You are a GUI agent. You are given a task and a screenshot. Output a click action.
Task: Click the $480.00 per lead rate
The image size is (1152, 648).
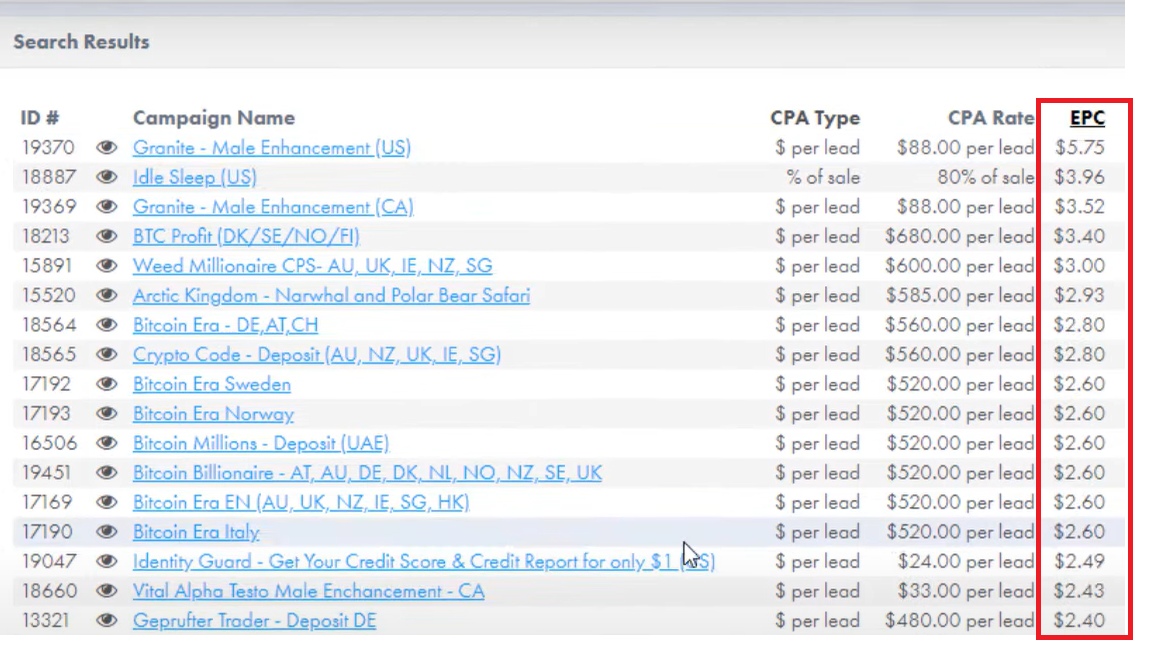point(960,620)
